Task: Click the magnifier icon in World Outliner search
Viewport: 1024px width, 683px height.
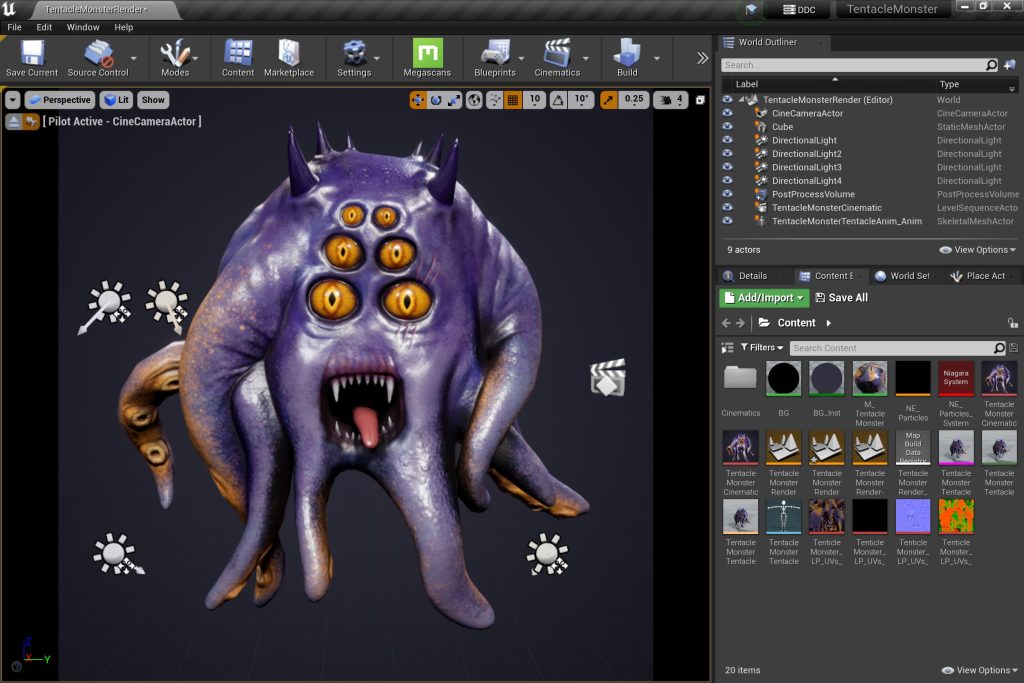Action: [991, 65]
